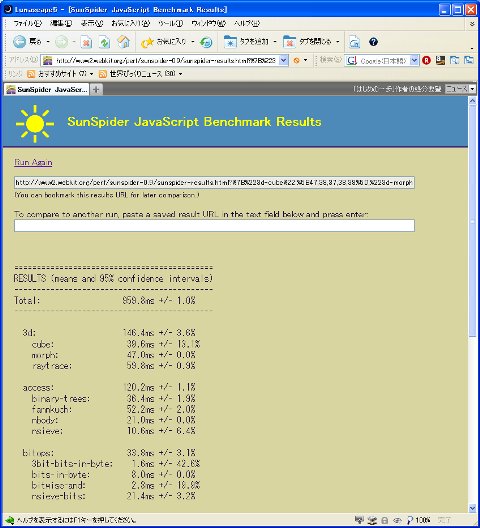Click the Add tab folder icon
Viewport: 480px width, 528px height.
pyautogui.click(x=230, y=42)
